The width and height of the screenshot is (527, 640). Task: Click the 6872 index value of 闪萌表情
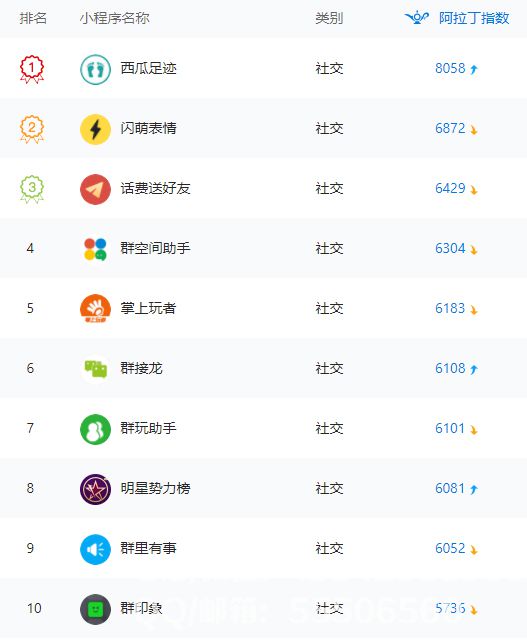(450, 128)
